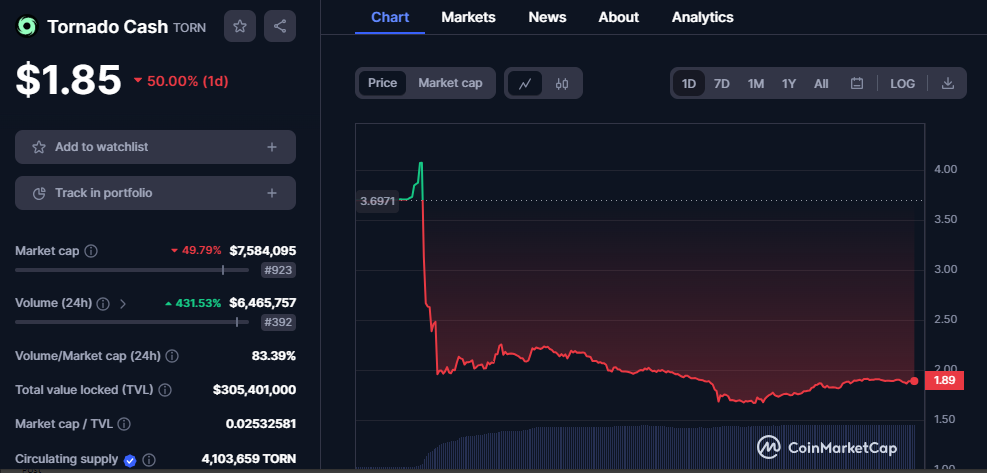Click the 83.39% volume ratio value
Viewport: 987px width, 473px height.
pos(274,356)
